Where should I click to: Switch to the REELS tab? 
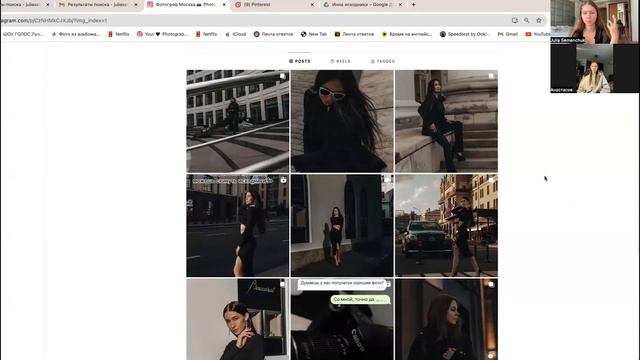click(x=340, y=61)
